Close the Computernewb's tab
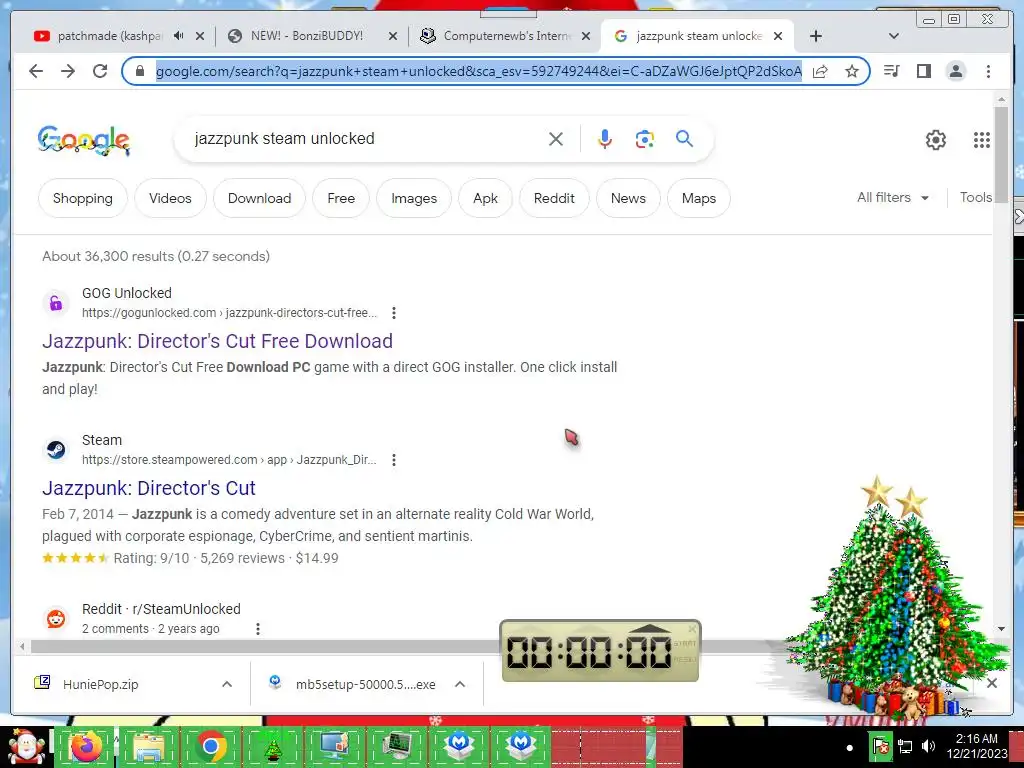Image resolution: width=1024 pixels, height=768 pixels. pyautogui.click(x=586, y=37)
